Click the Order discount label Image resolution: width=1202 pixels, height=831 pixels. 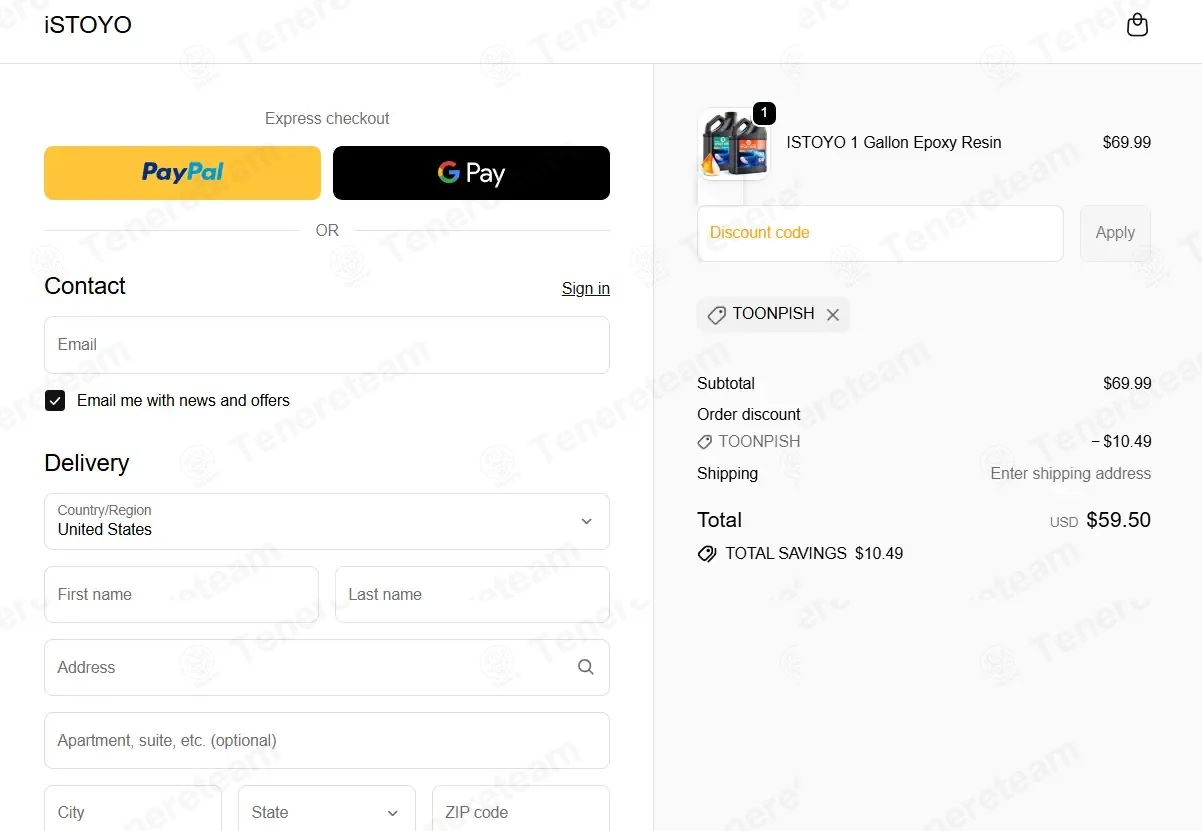pyautogui.click(x=749, y=414)
